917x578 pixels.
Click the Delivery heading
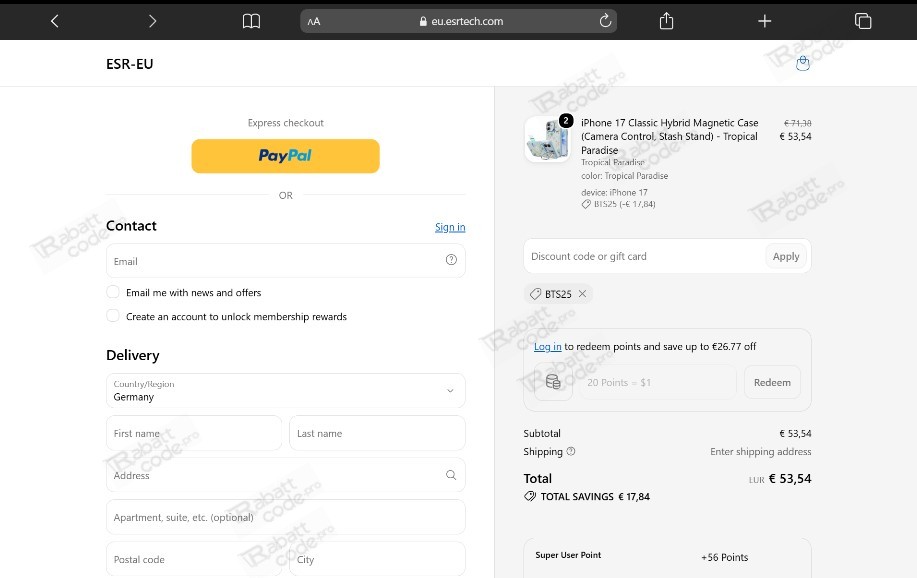133,355
